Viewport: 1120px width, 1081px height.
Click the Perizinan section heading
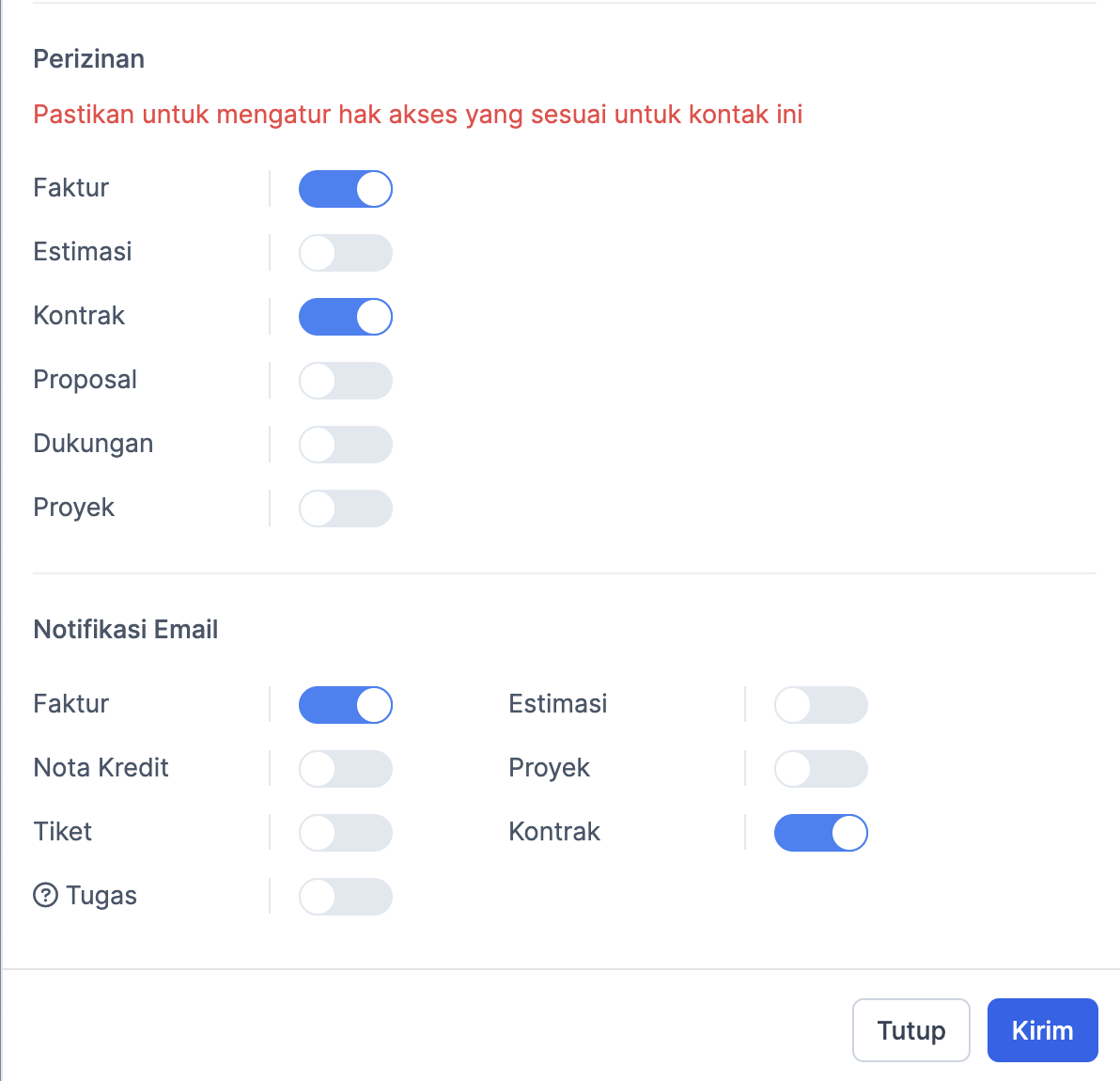tap(89, 59)
